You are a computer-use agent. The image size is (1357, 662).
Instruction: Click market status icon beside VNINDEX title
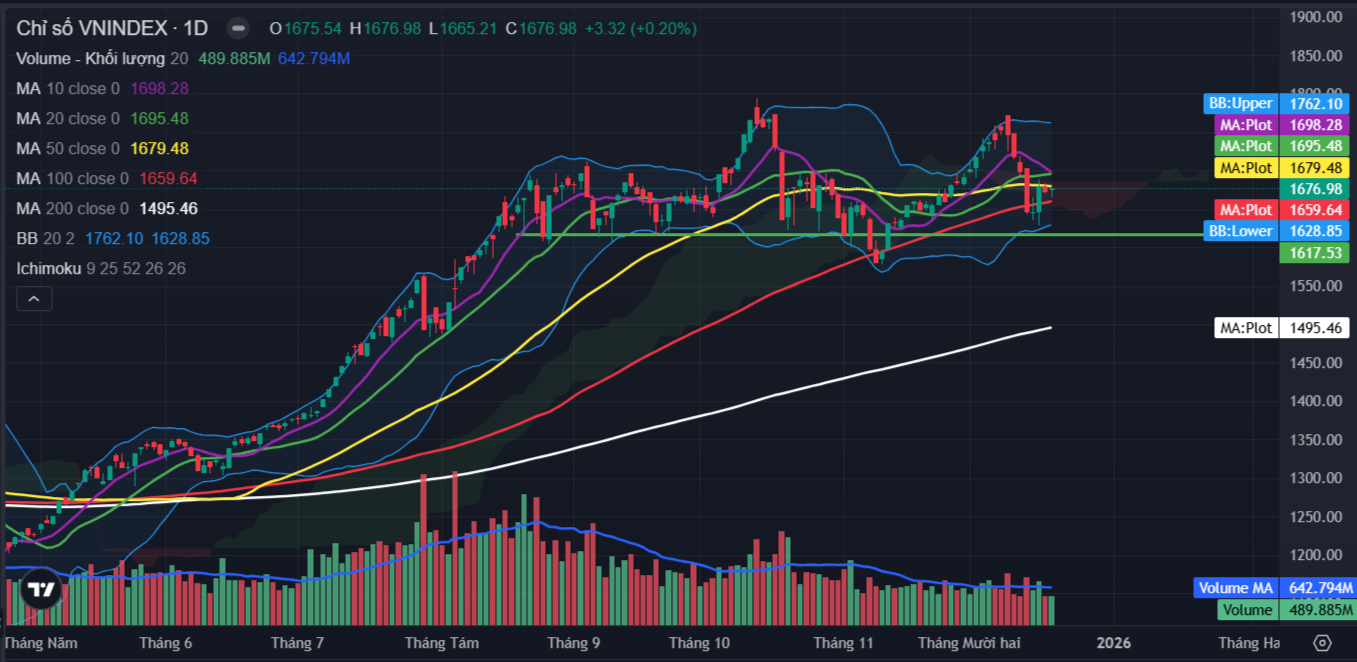[237, 28]
